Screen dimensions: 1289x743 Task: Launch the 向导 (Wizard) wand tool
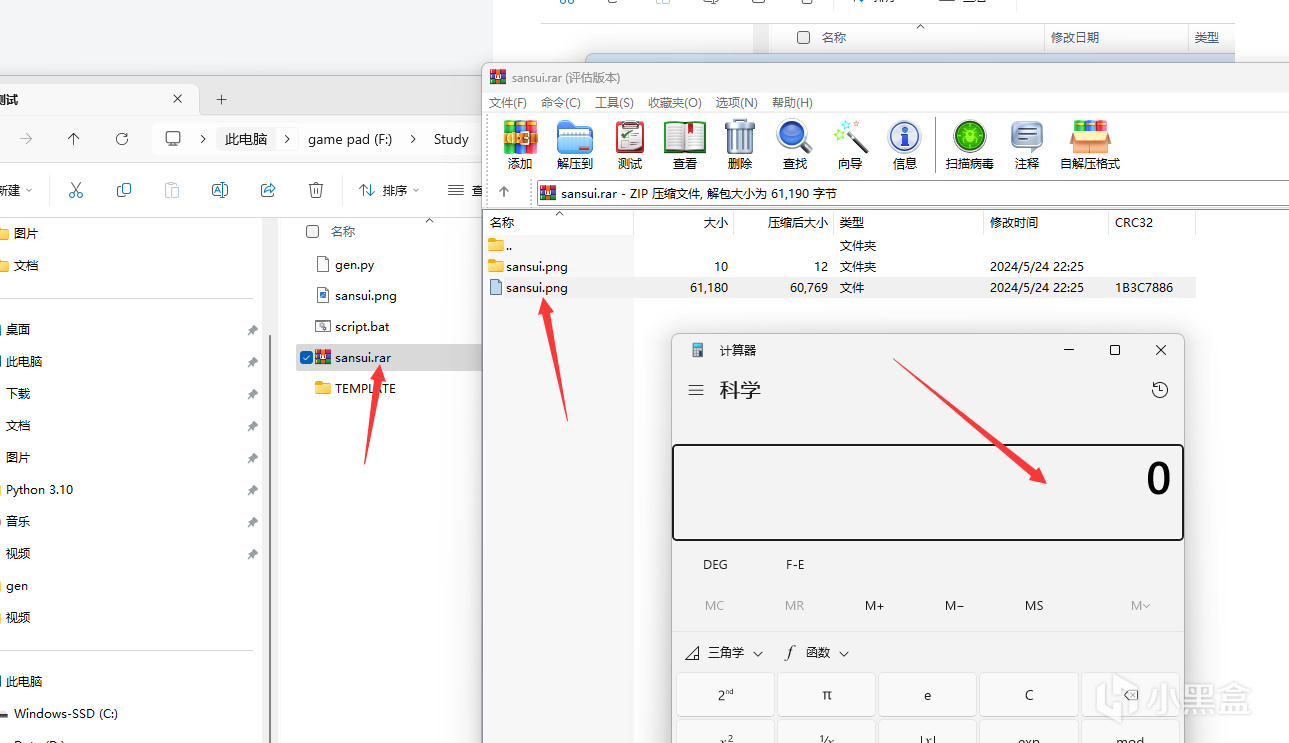coord(850,145)
